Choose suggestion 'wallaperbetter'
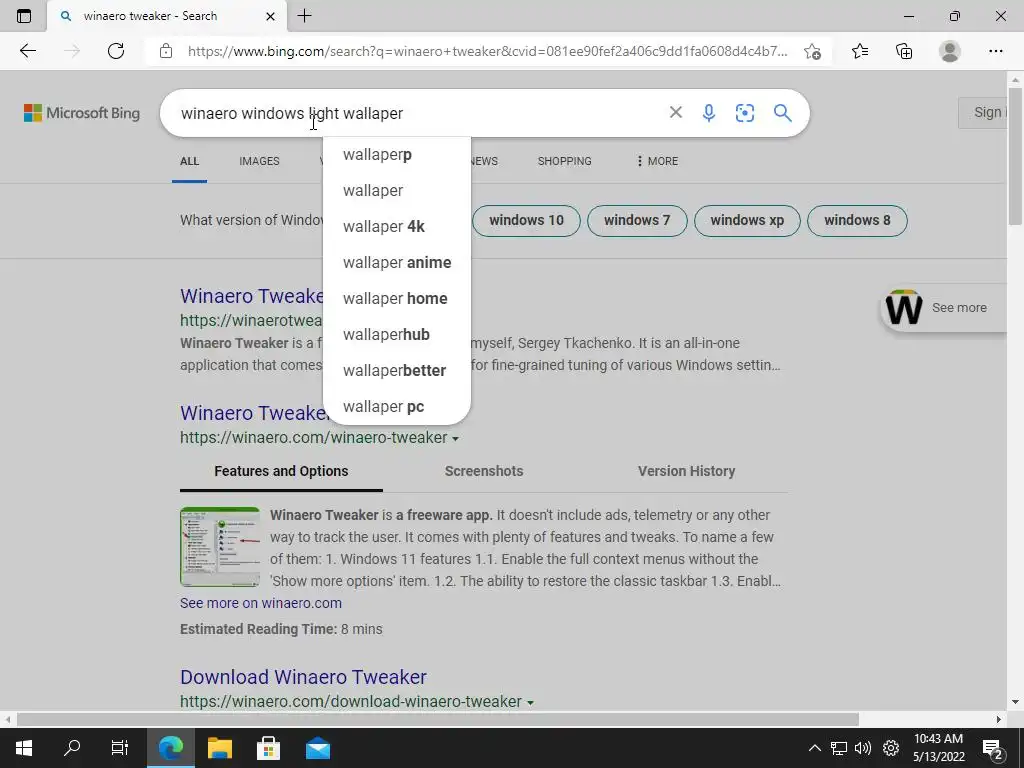1024x768 pixels. (396, 370)
